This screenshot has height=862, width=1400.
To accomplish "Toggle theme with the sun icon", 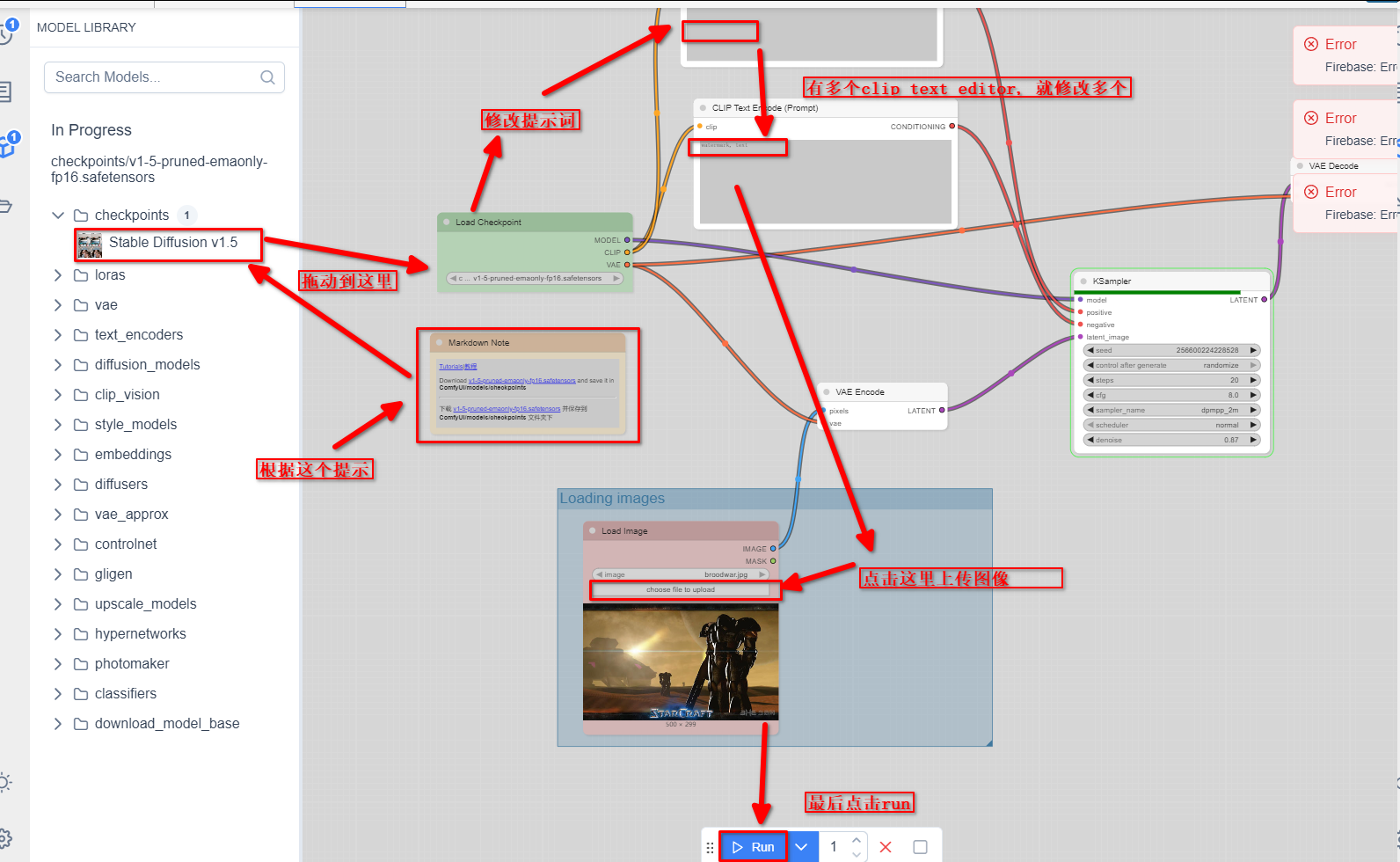I will coord(5,782).
